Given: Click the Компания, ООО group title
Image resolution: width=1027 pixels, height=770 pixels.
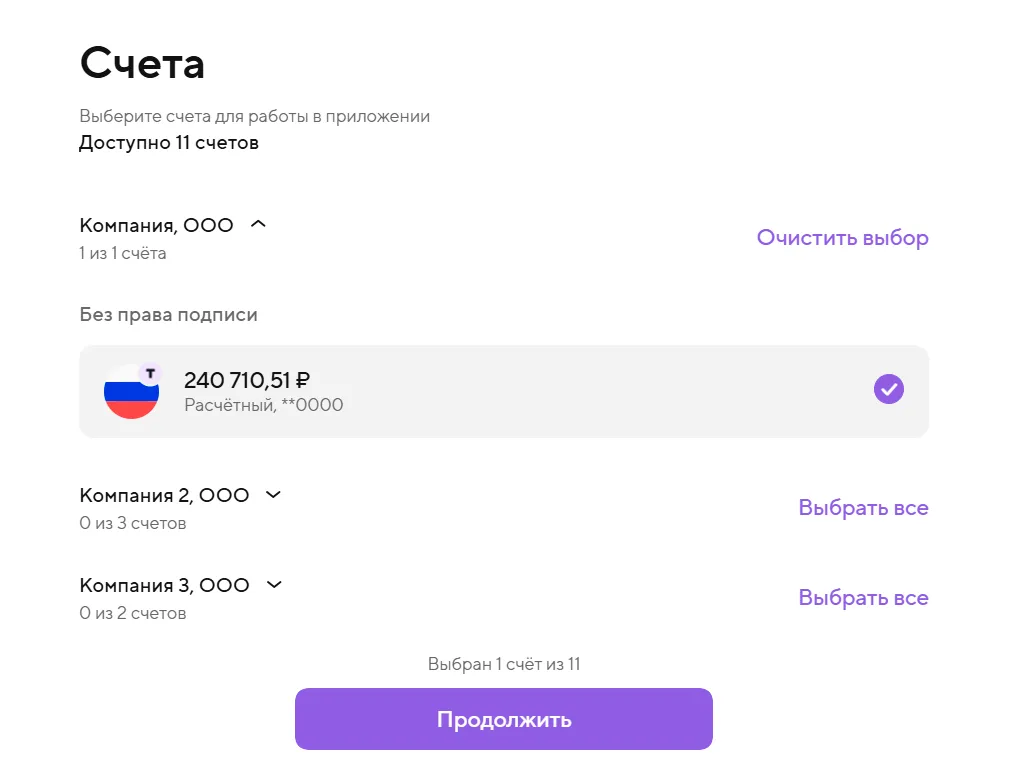Looking at the screenshot, I should (x=156, y=226).
